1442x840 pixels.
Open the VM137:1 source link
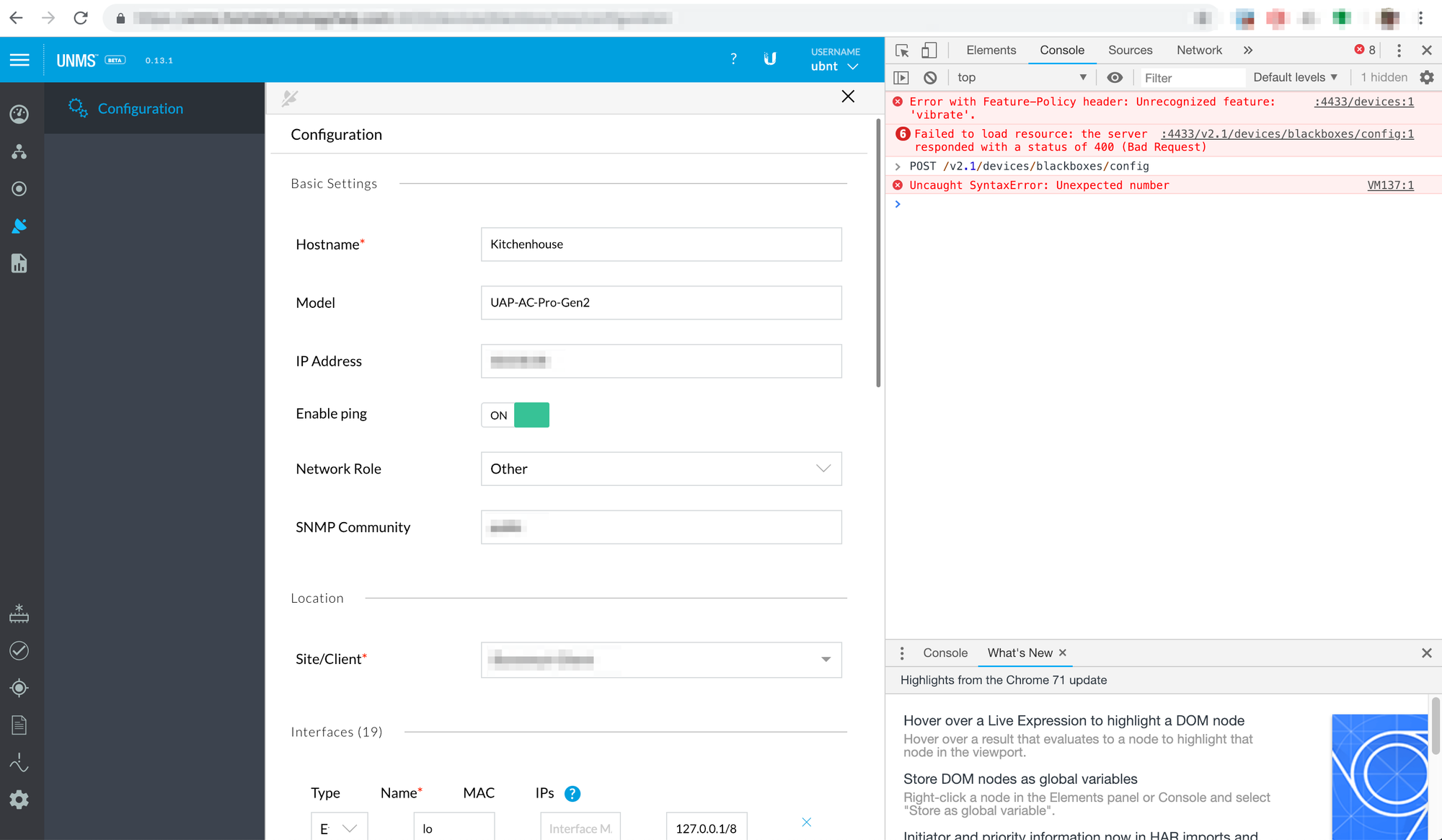(1390, 185)
